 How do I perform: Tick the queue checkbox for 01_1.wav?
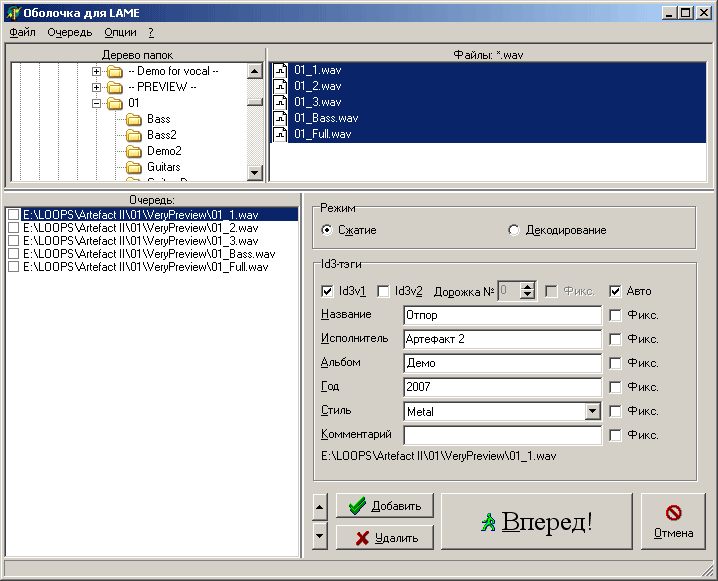(14, 215)
